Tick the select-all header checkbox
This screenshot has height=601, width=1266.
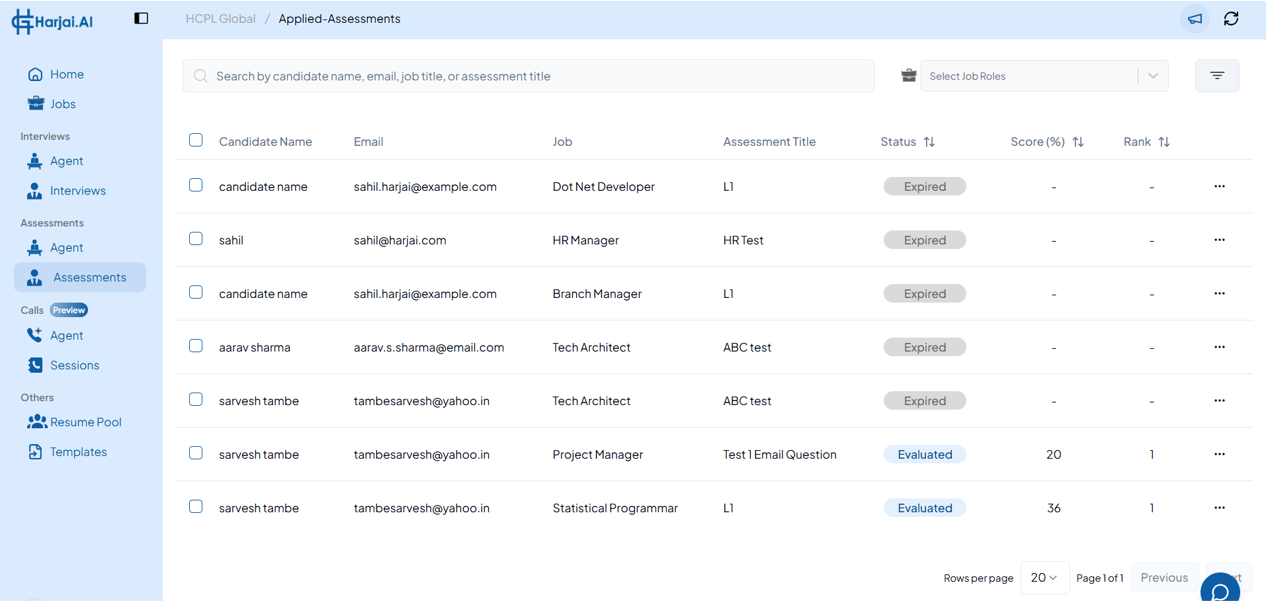point(196,140)
